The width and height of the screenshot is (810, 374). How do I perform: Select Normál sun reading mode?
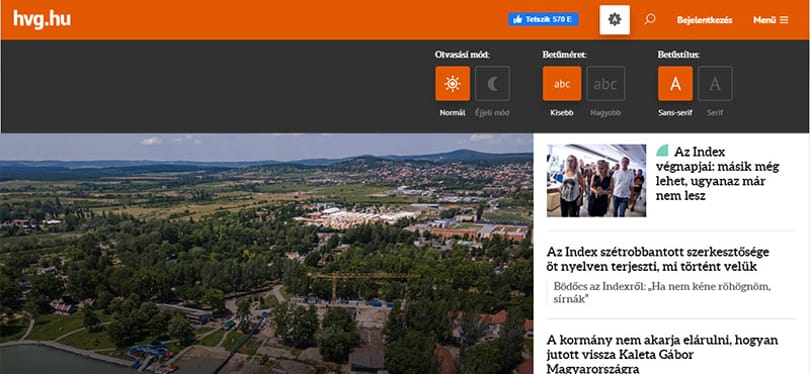click(x=453, y=84)
